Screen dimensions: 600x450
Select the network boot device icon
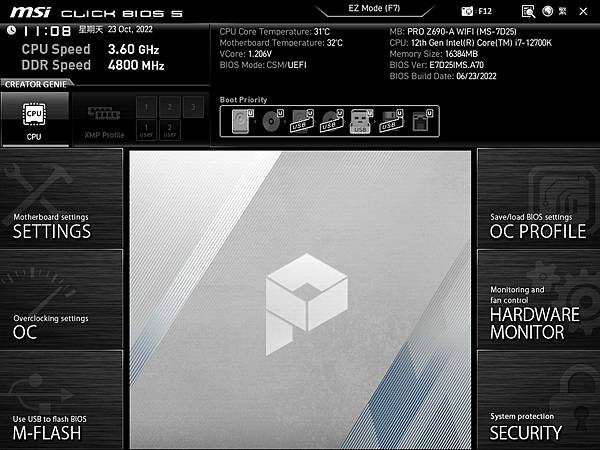click(x=422, y=121)
